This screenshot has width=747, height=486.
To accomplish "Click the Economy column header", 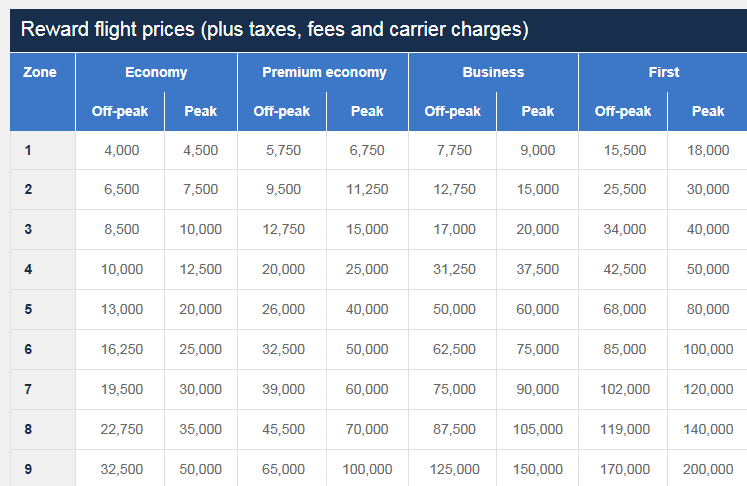I will point(156,72).
